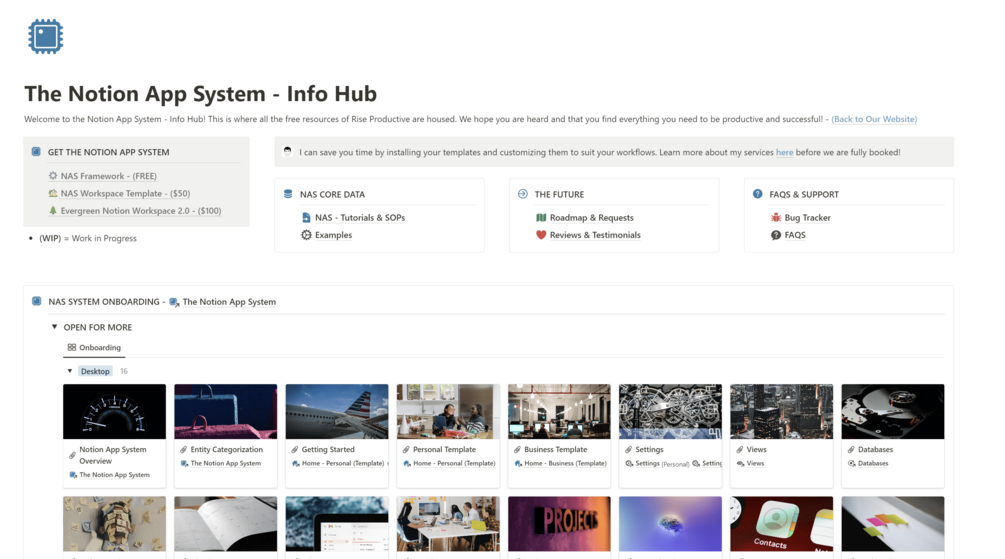The height and width of the screenshot is (559, 1005).
Task: Open the Personal Template card image
Action: pos(448,412)
